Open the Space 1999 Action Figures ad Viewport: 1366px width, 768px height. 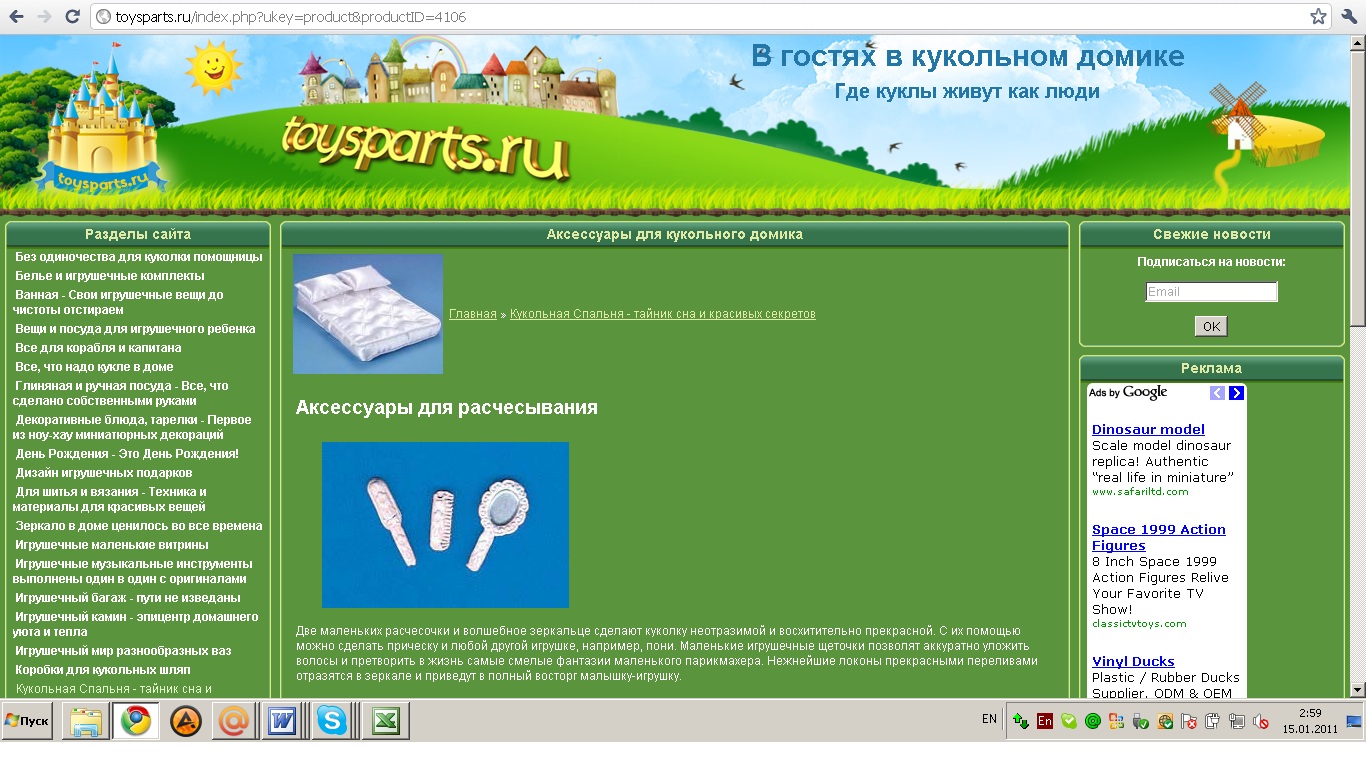pos(1158,538)
